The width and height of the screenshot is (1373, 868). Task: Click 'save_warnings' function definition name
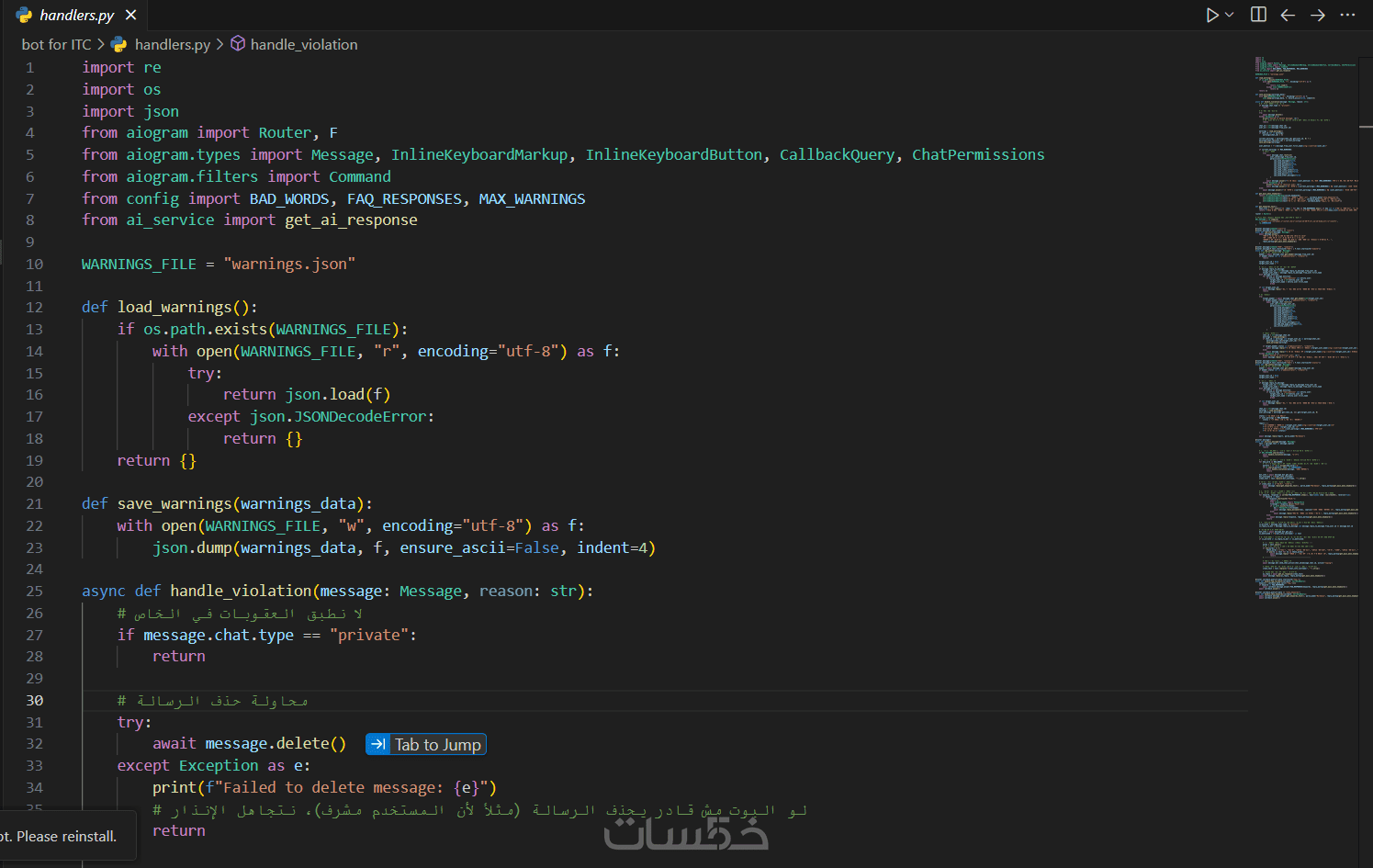coord(174,503)
